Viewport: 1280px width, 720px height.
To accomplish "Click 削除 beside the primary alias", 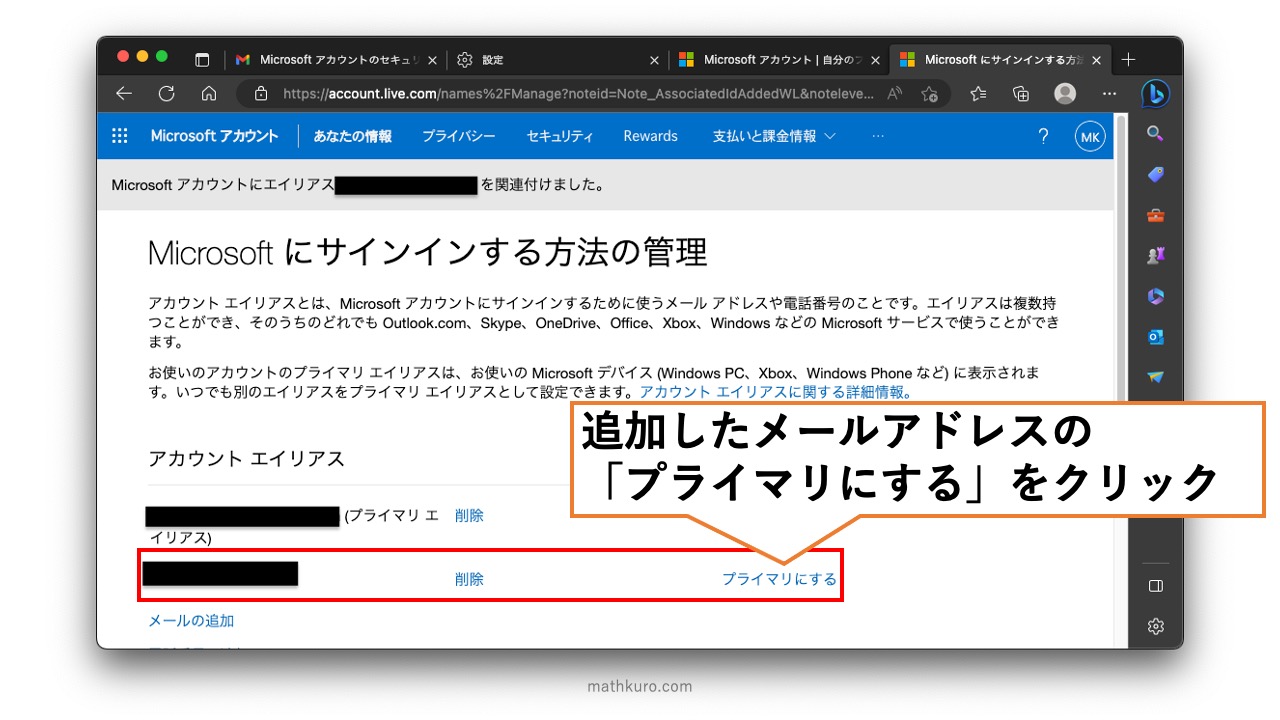I will pyautogui.click(x=469, y=516).
